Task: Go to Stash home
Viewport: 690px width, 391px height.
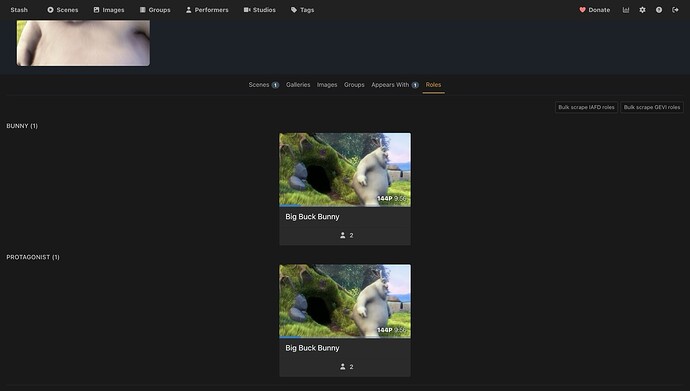Action: tap(19, 10)
